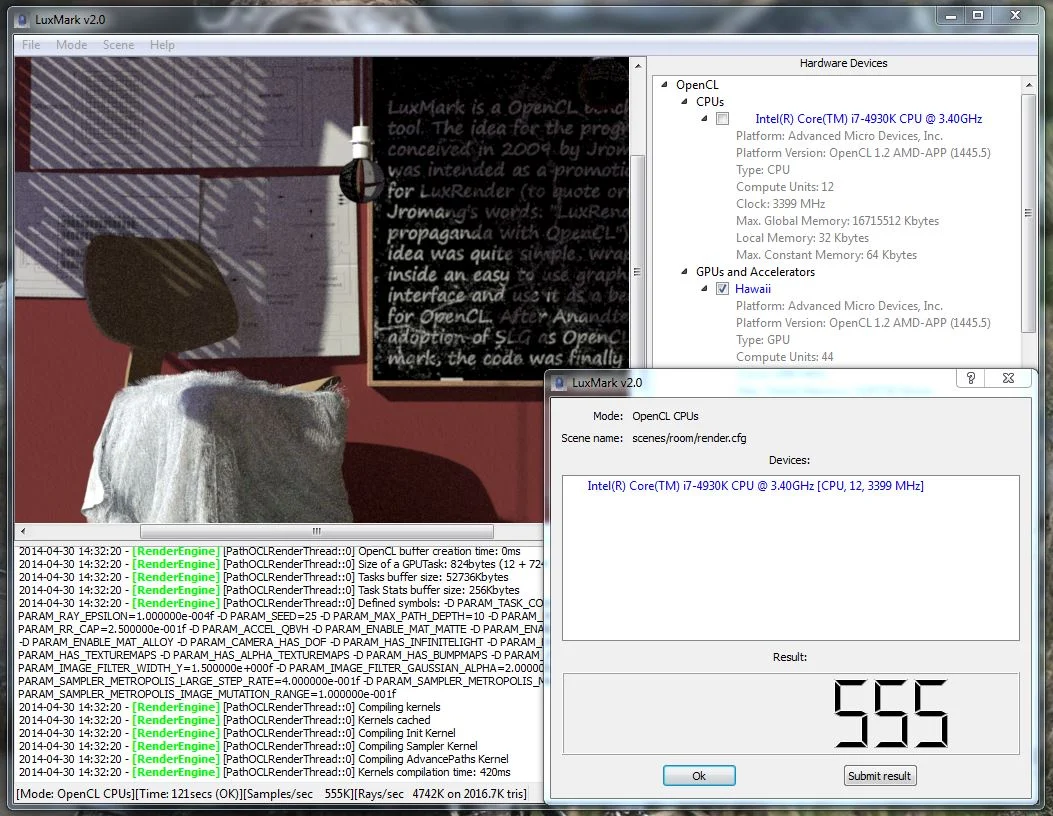
Task: Click the 'Compute Units: 44' line
Action: click(x=784, y=357)
